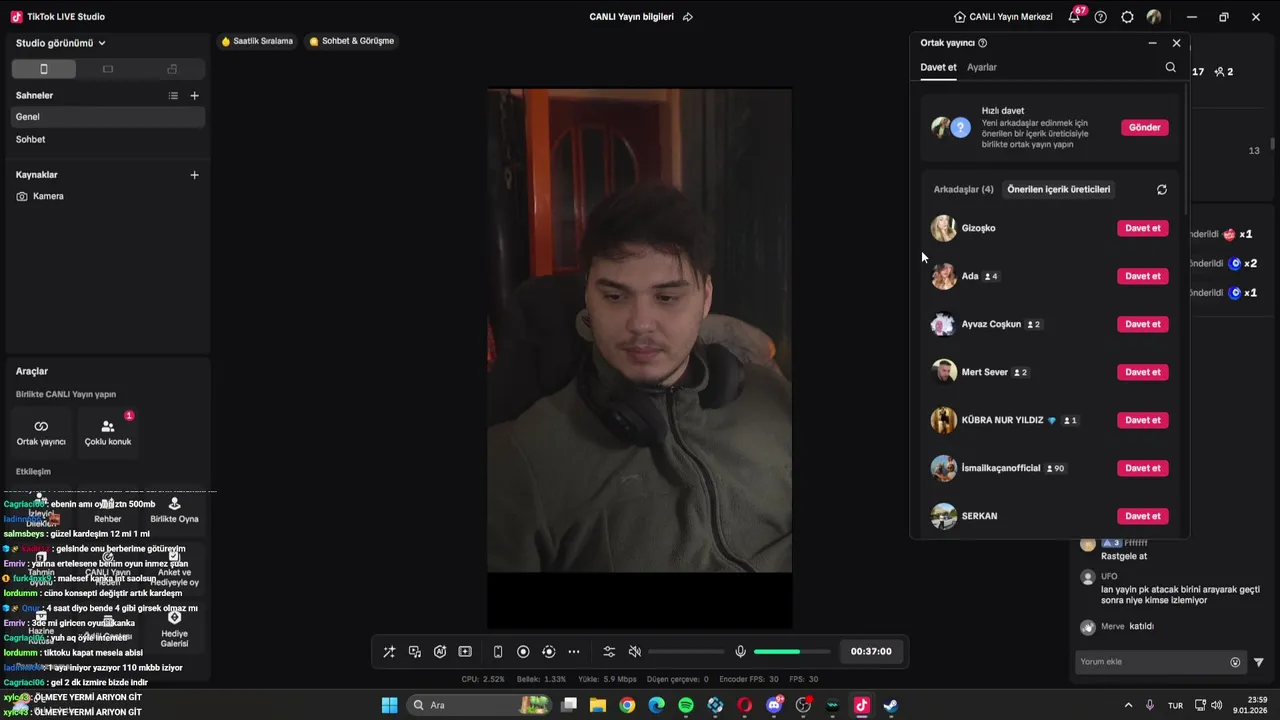Open the magic effects wand tool

click(389, 652)
